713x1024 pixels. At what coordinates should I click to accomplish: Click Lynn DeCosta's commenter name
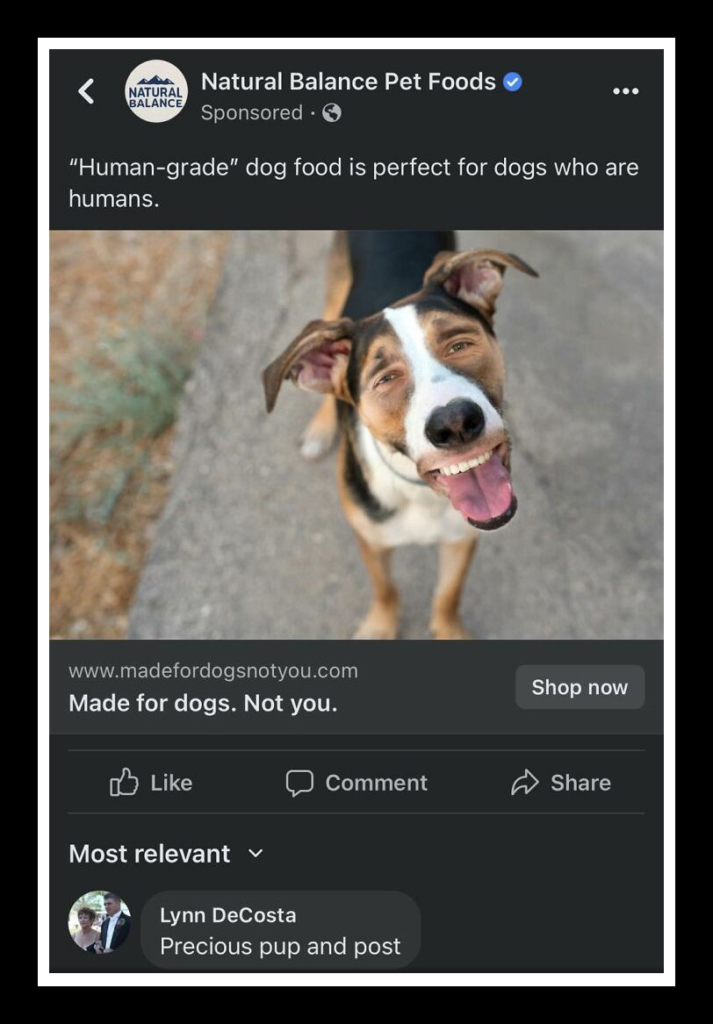point(228,916)
